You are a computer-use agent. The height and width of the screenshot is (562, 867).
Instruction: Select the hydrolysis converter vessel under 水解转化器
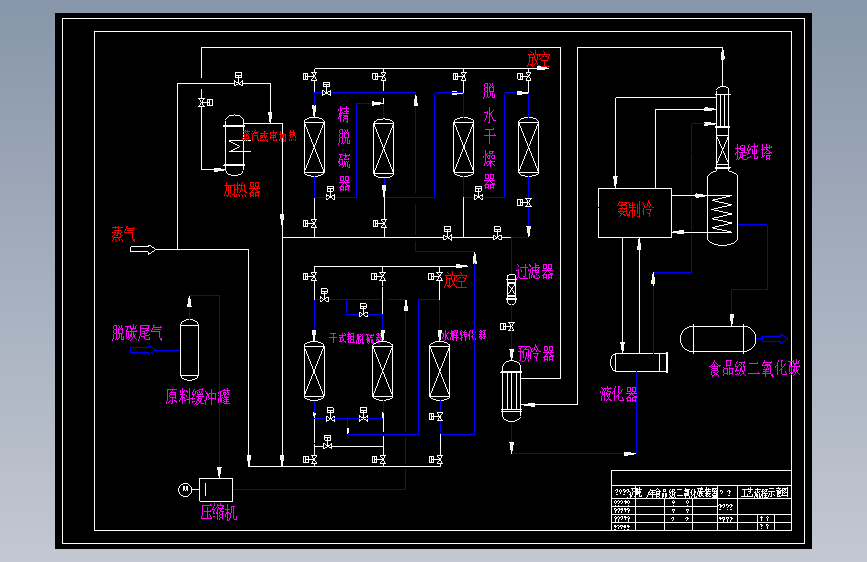coord(440,371)
